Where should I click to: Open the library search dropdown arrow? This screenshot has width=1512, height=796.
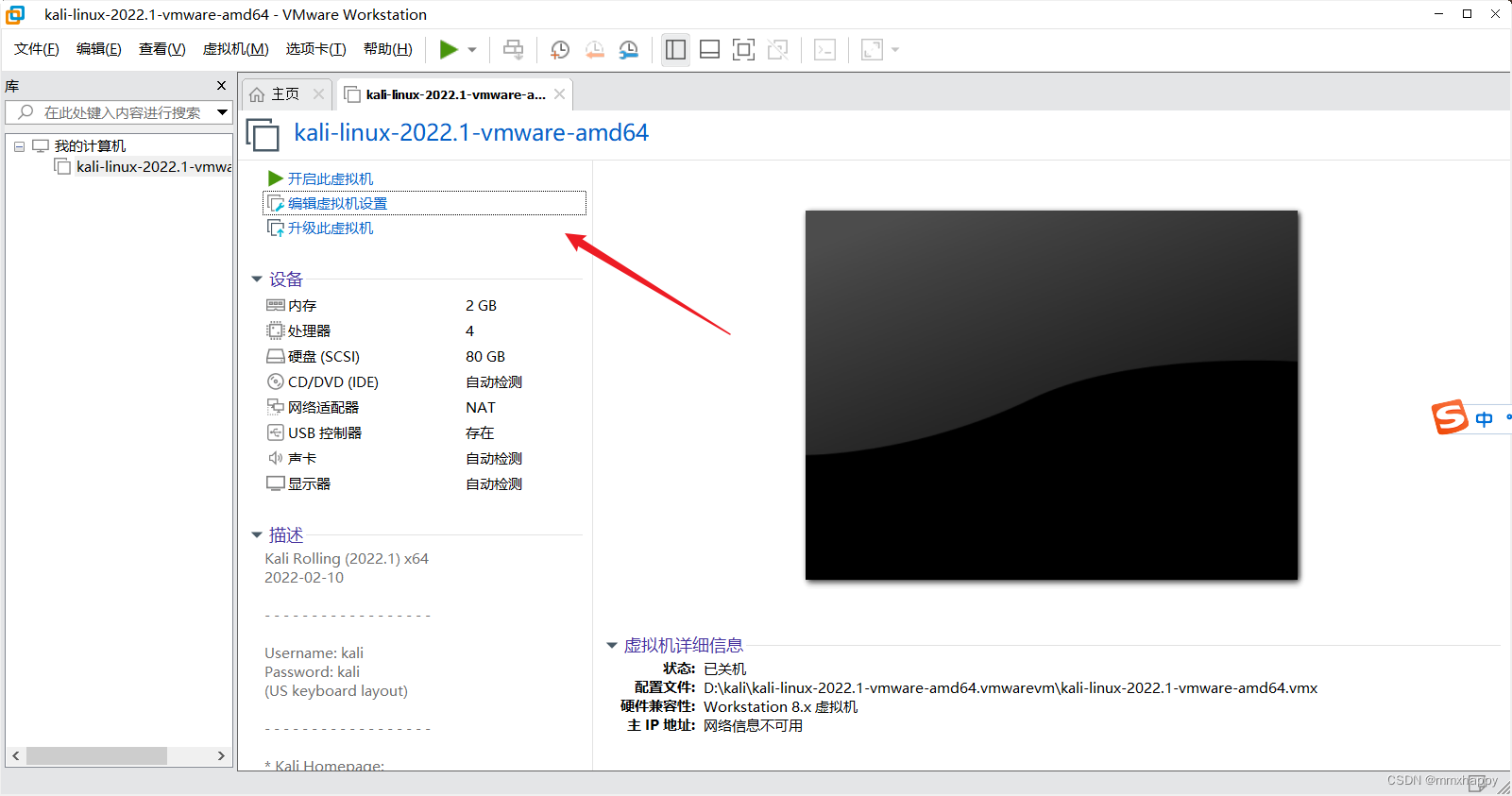tap(223, 112)
